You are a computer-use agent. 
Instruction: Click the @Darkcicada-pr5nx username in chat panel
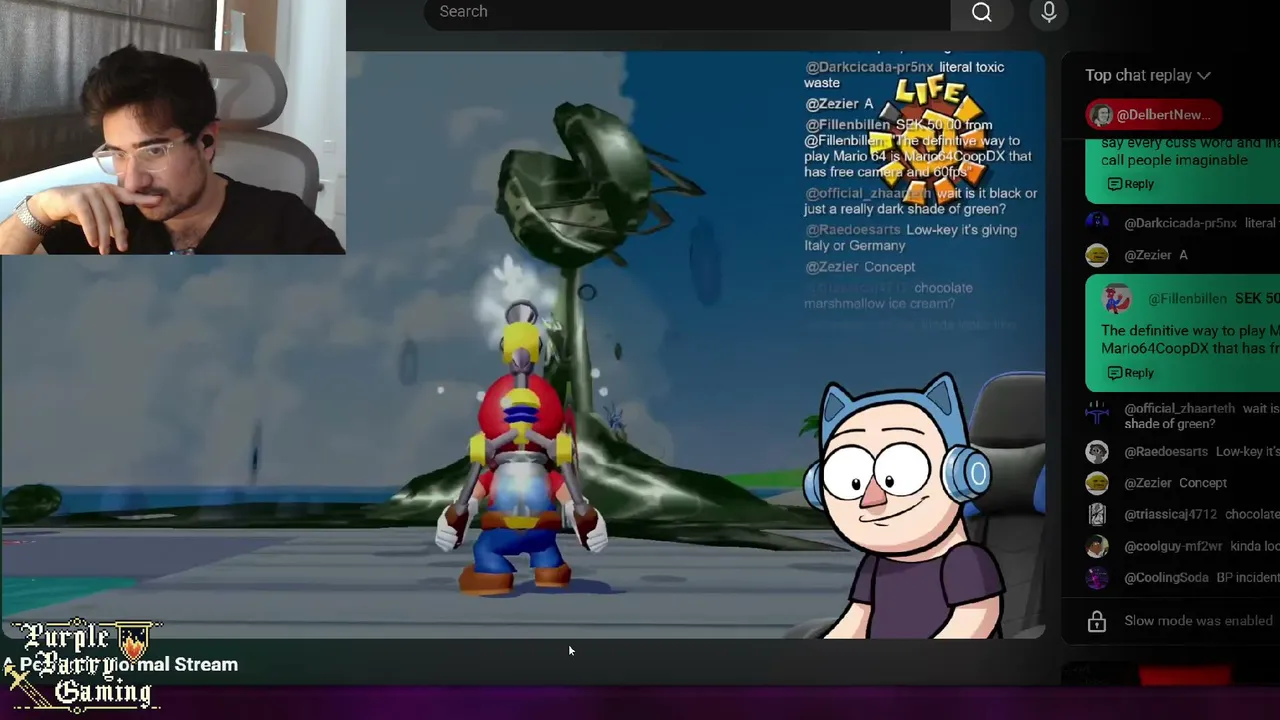(x=1180, y=223)
